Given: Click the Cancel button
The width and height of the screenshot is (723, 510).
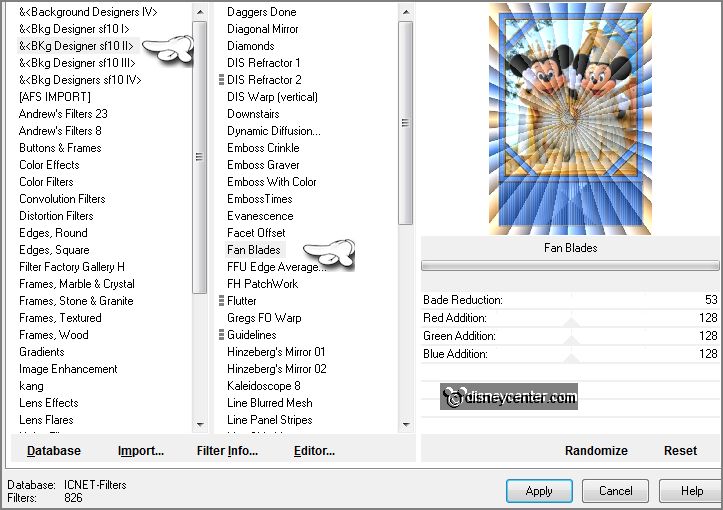Looking at the screenshot, I should click(x=615, y=491).
